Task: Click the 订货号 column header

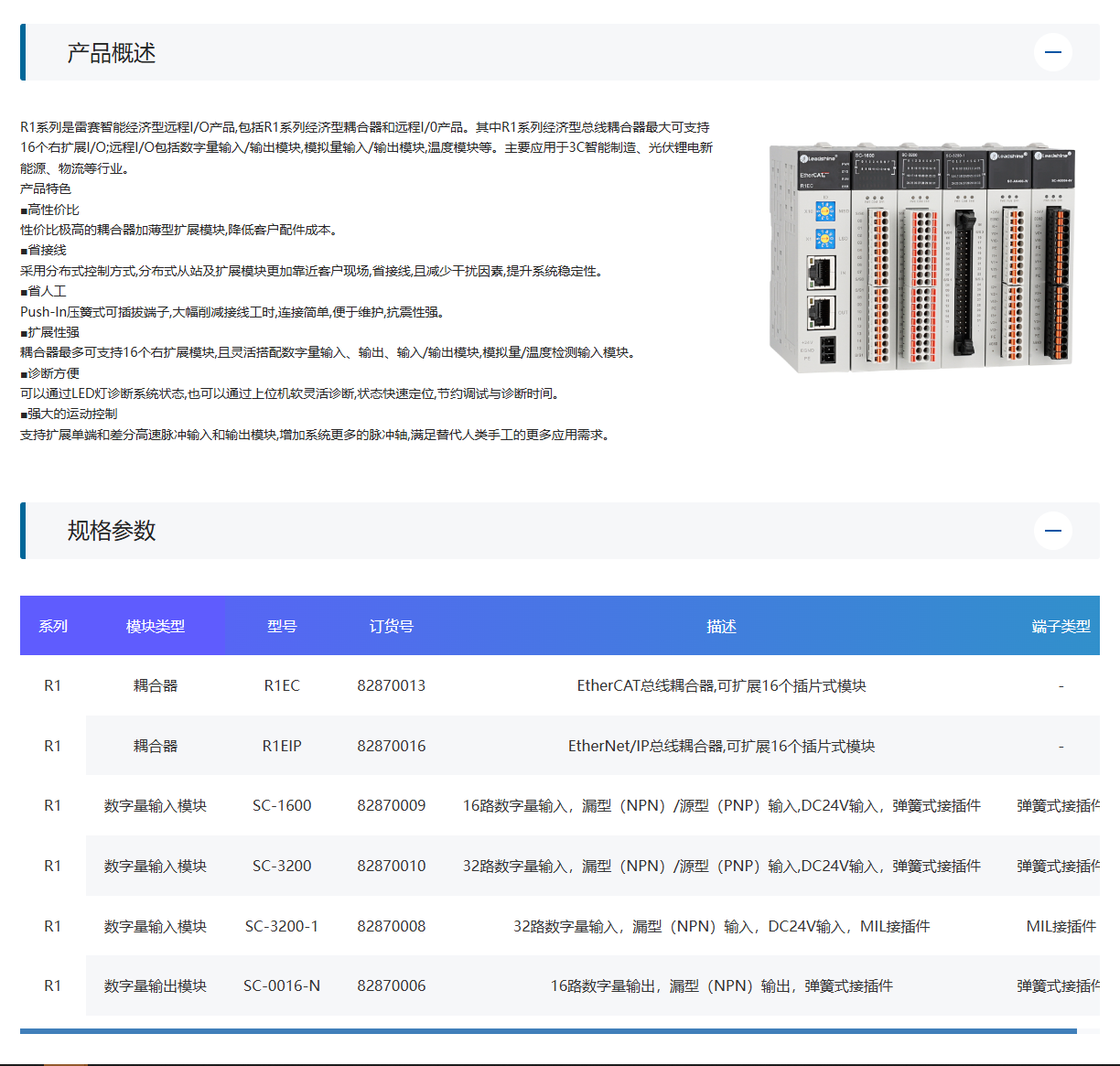Action: tap(392, 626)
